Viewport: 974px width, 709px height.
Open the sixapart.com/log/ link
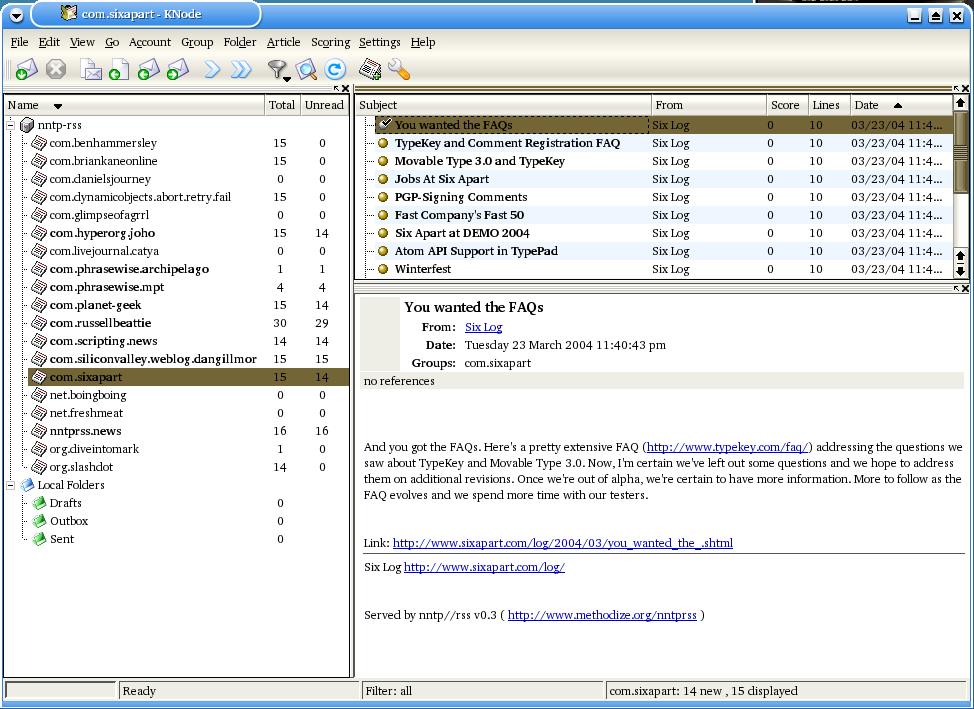pyautogui.click(x=484, y=567)
